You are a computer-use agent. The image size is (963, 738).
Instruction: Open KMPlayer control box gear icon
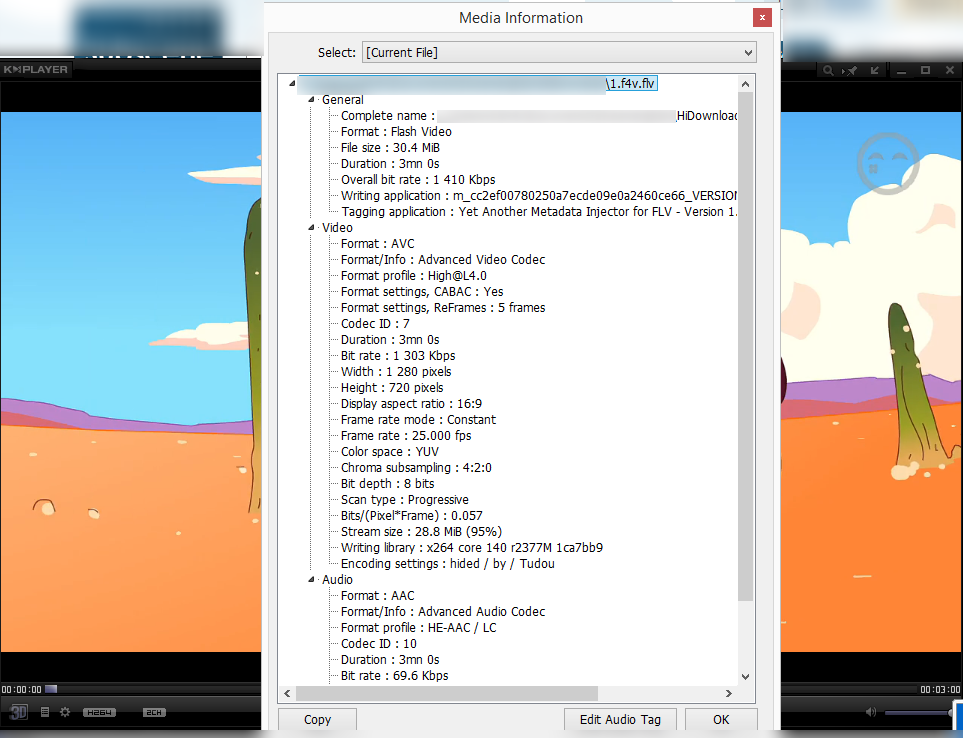tap(65, 712)
